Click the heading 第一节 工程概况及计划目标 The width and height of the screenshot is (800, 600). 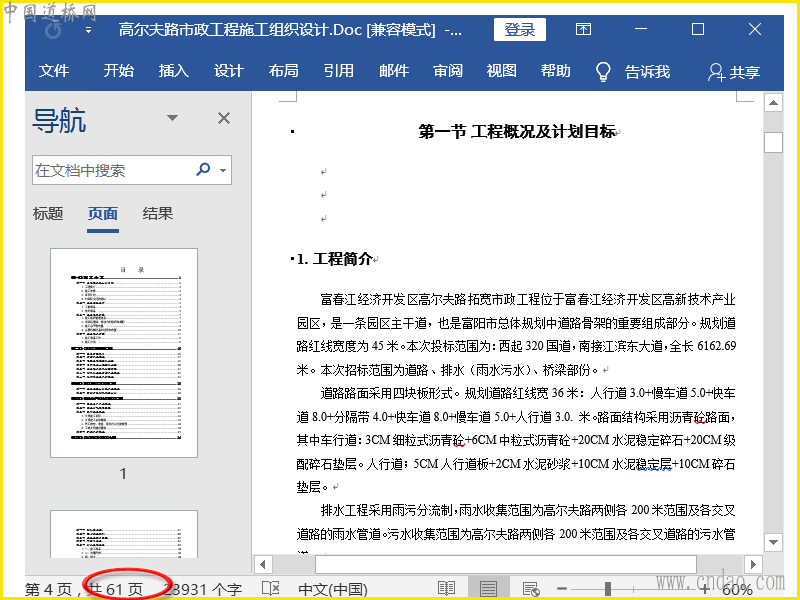pyautogui.click(x=517, y=132)
